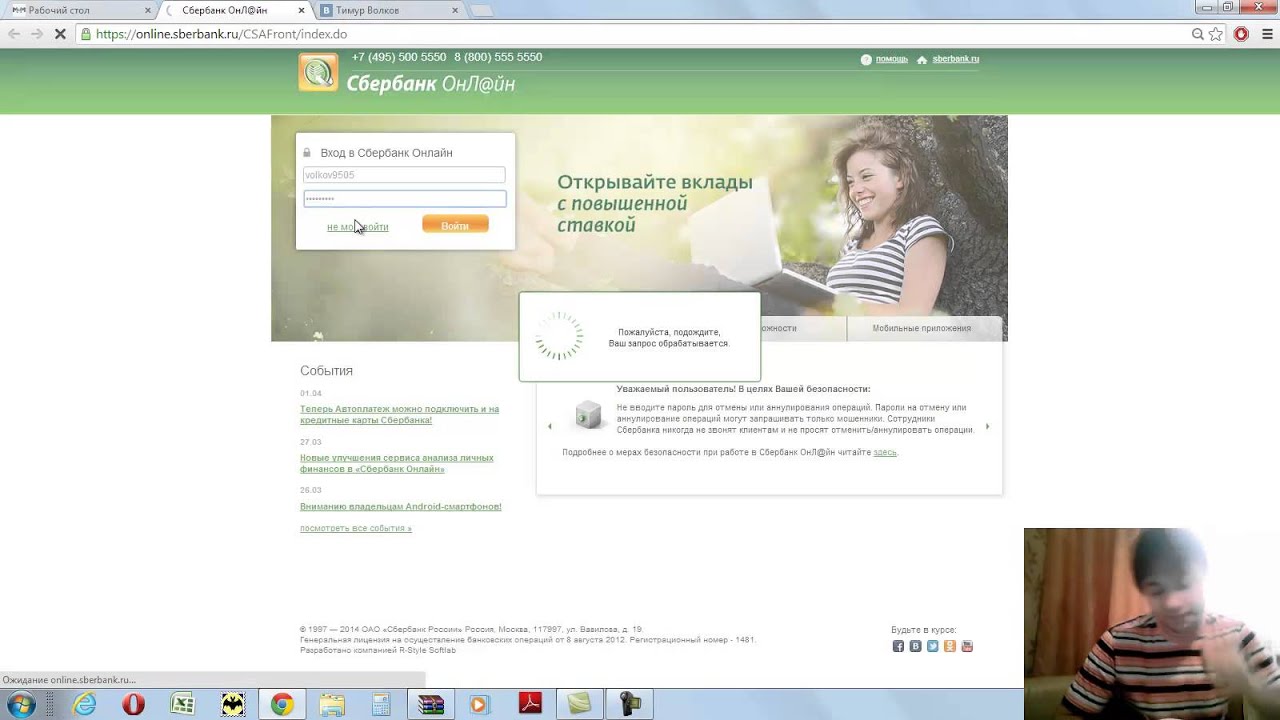1280x720 pixels.
Task: Open the "помощь" help link
Action: (892, 59)
